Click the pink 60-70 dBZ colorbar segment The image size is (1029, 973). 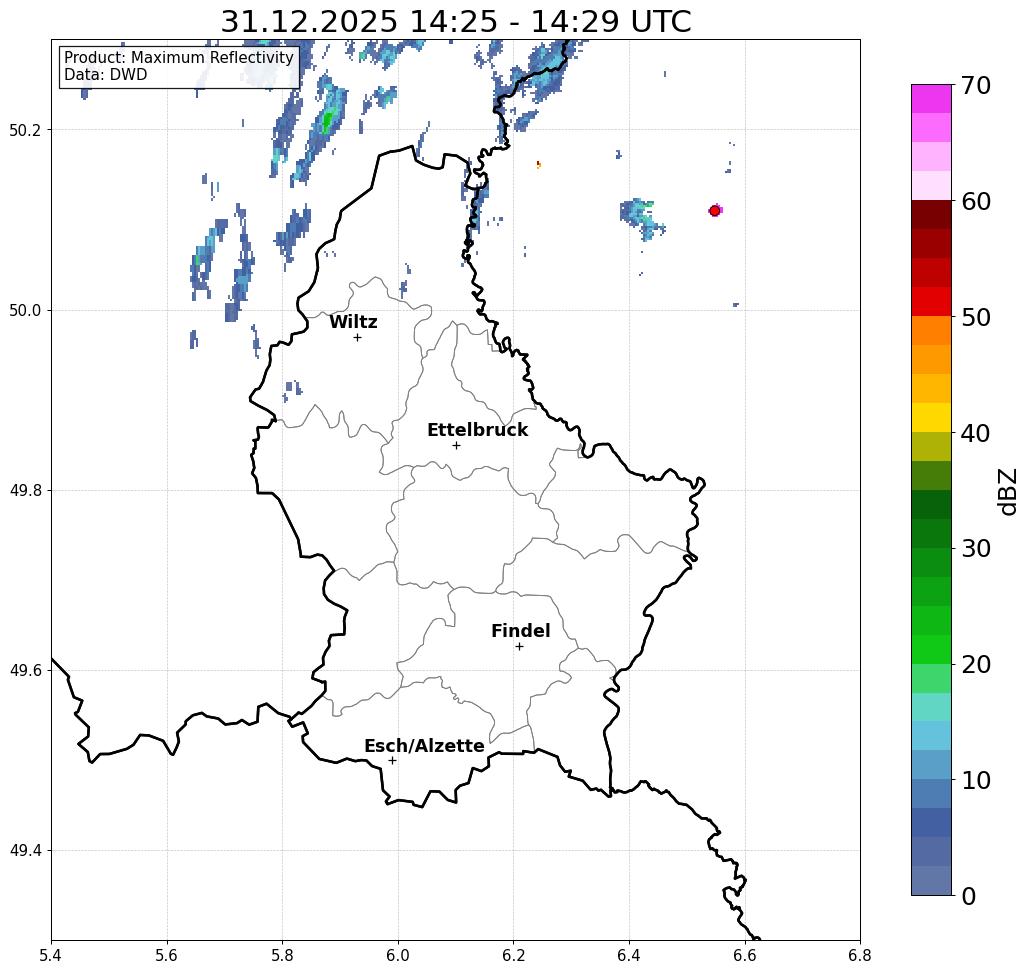(931, 142)
